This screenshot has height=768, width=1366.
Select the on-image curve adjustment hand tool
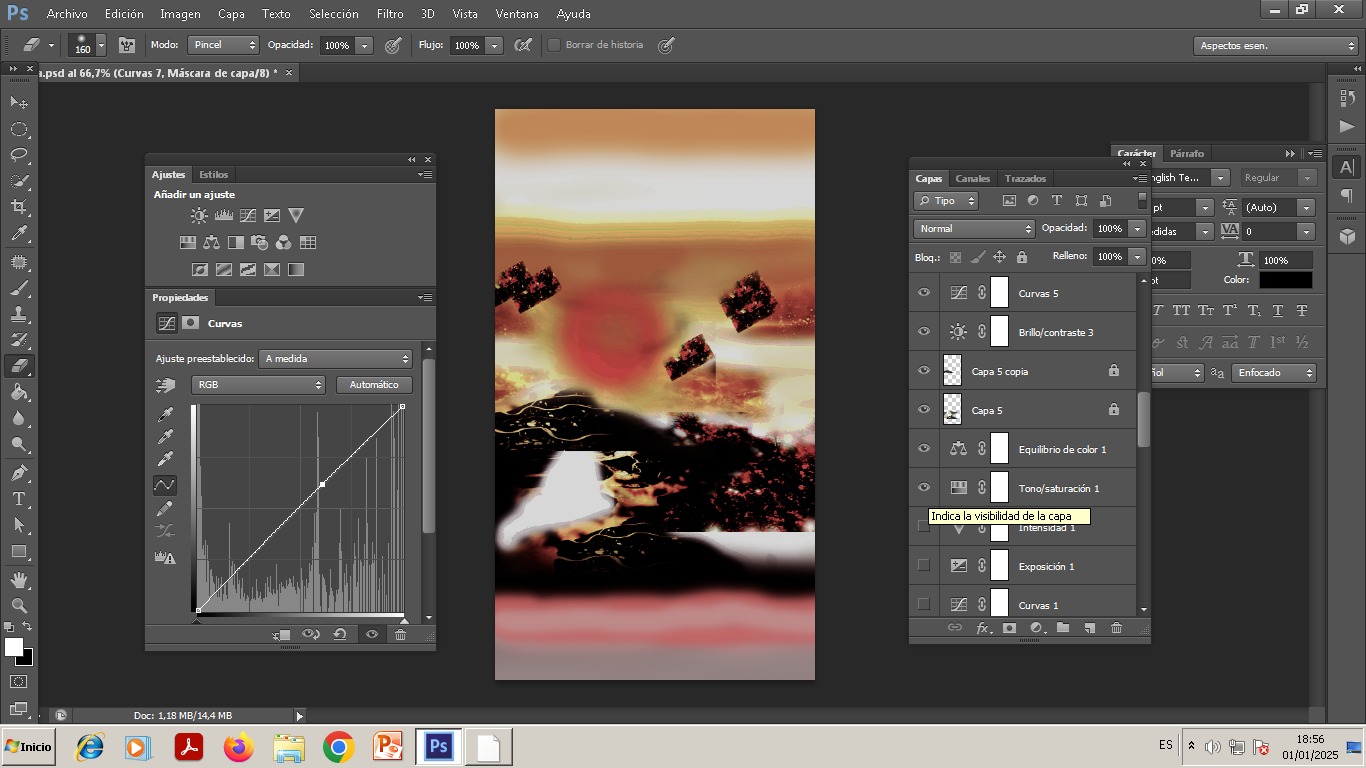165,385
